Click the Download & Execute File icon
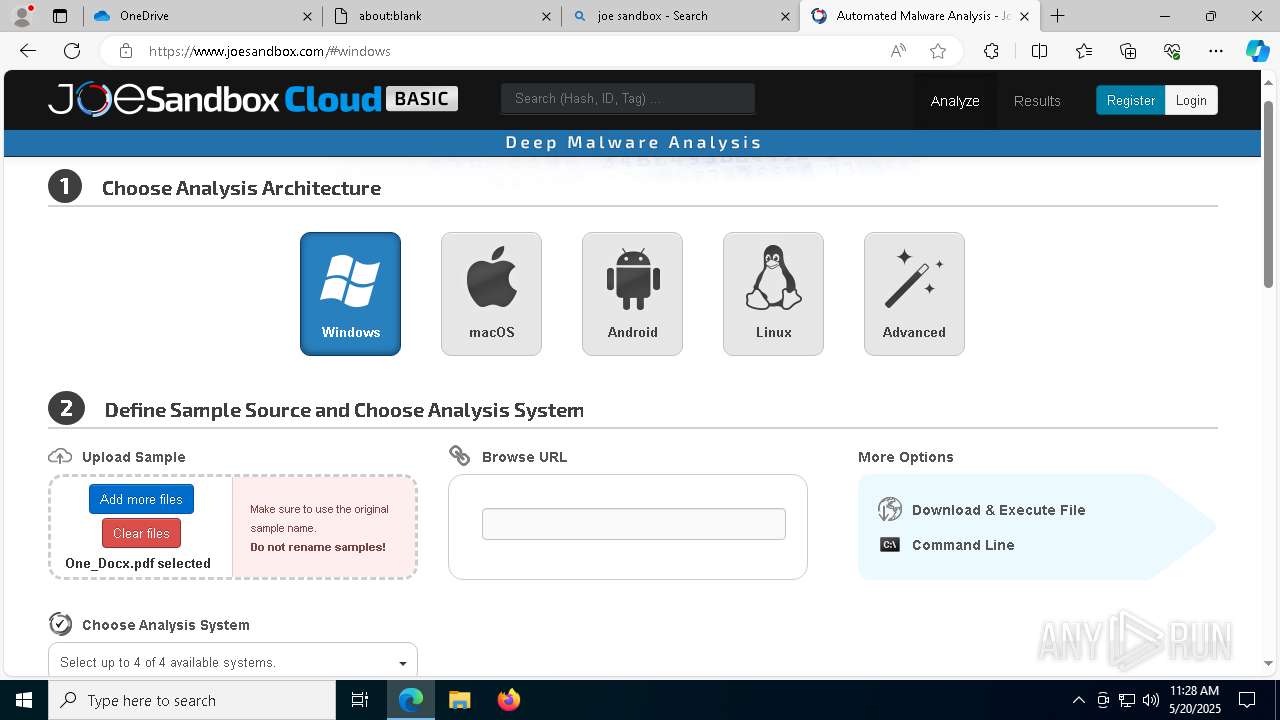 pyautogui.click(x=890, y=509)
